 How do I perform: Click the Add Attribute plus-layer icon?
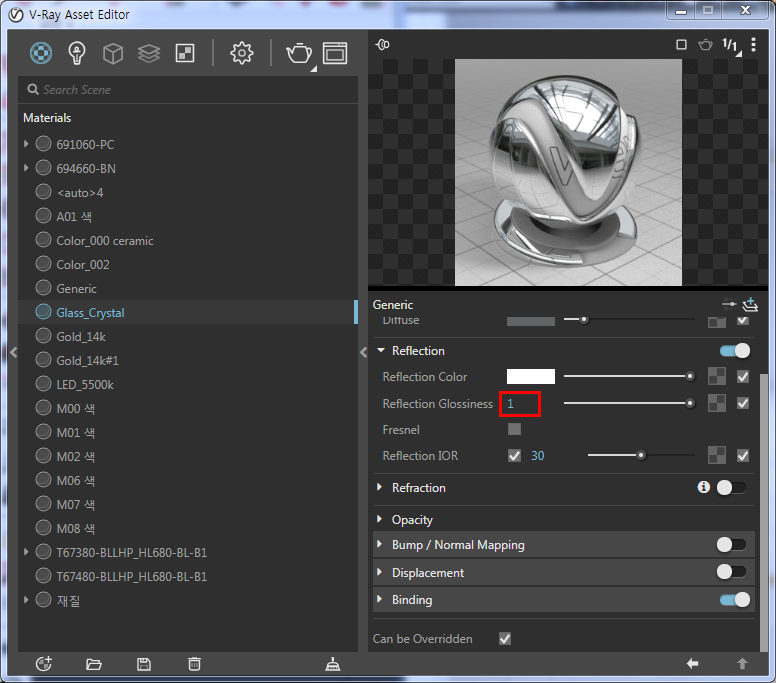(750, 304)
